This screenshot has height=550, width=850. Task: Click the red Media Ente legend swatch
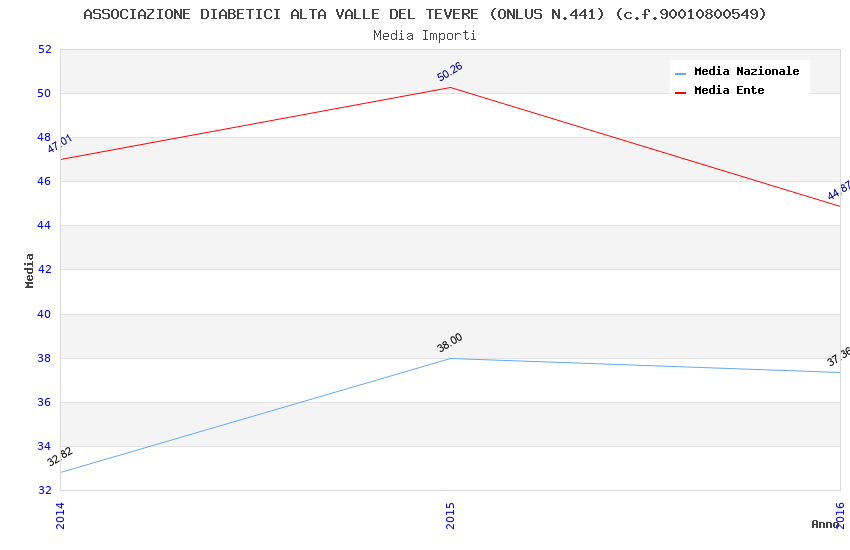pyautogui.click(x=681, y=91)
